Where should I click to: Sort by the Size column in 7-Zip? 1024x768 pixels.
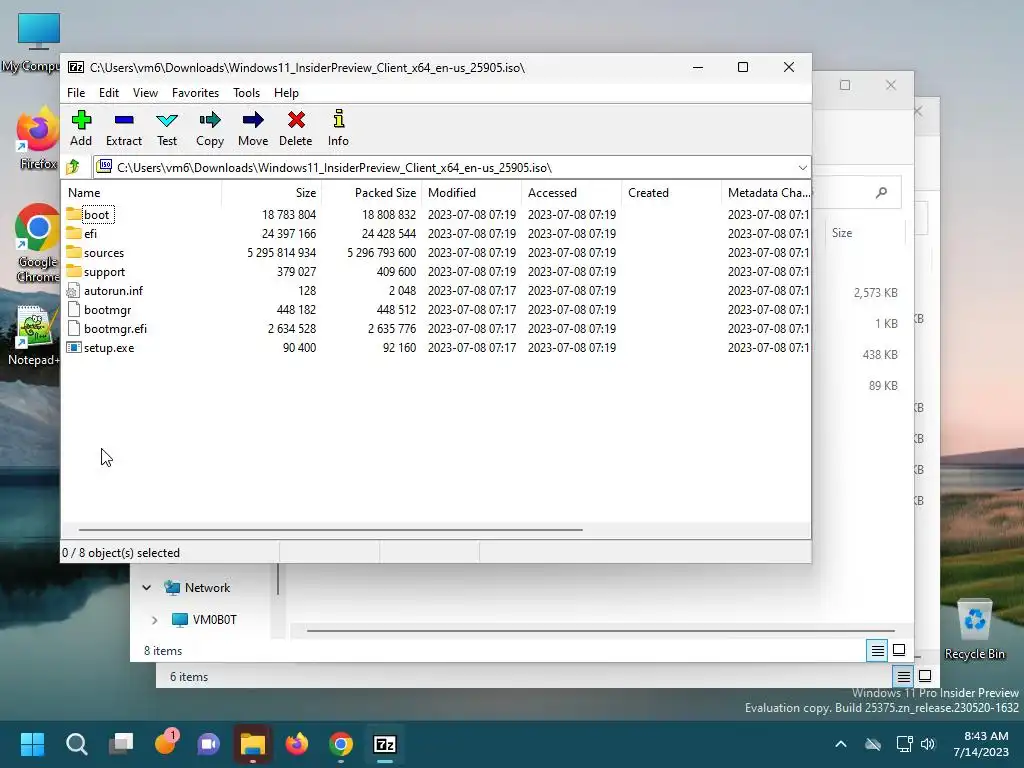[272, 193]
